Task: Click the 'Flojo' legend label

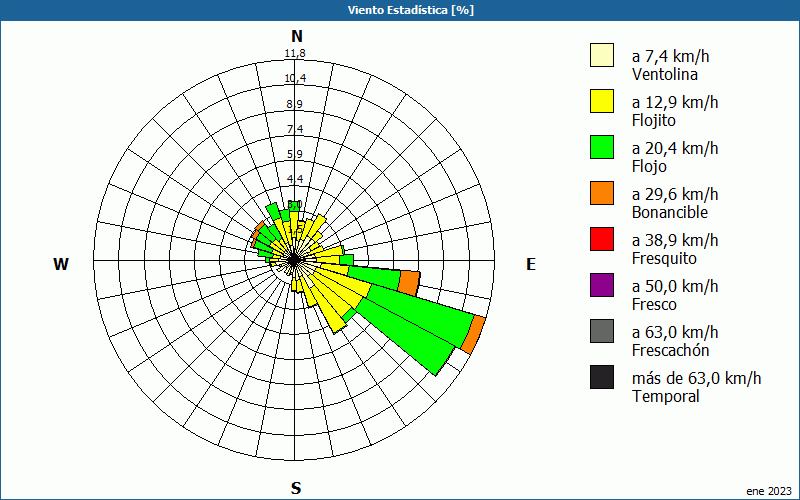Action: 649,166
